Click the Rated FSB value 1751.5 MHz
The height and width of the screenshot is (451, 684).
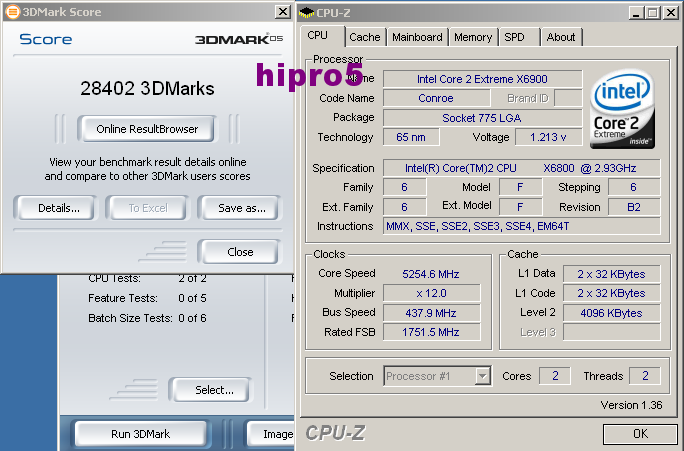coord(431,332)
